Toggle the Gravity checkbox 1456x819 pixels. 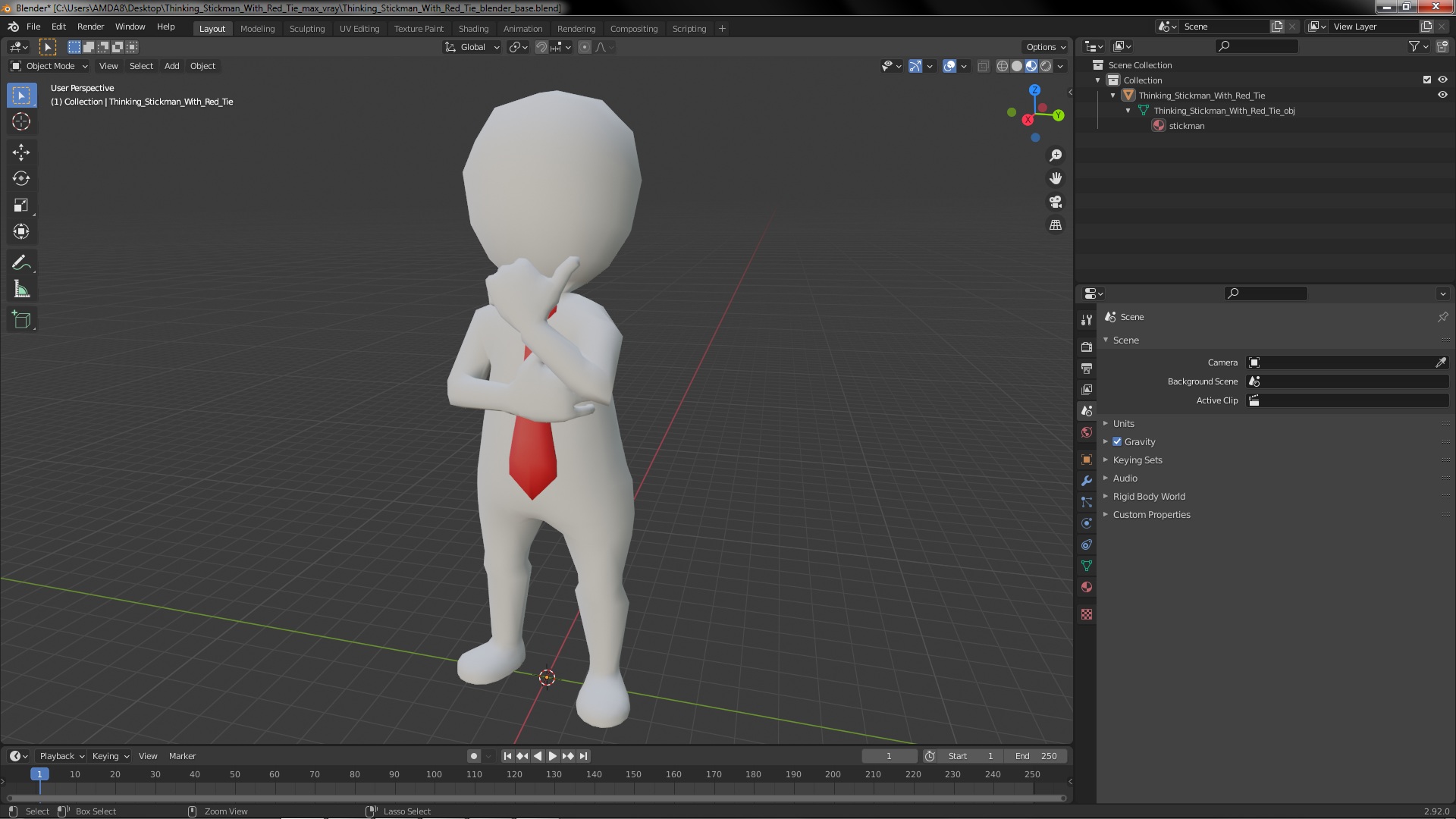1117,441
